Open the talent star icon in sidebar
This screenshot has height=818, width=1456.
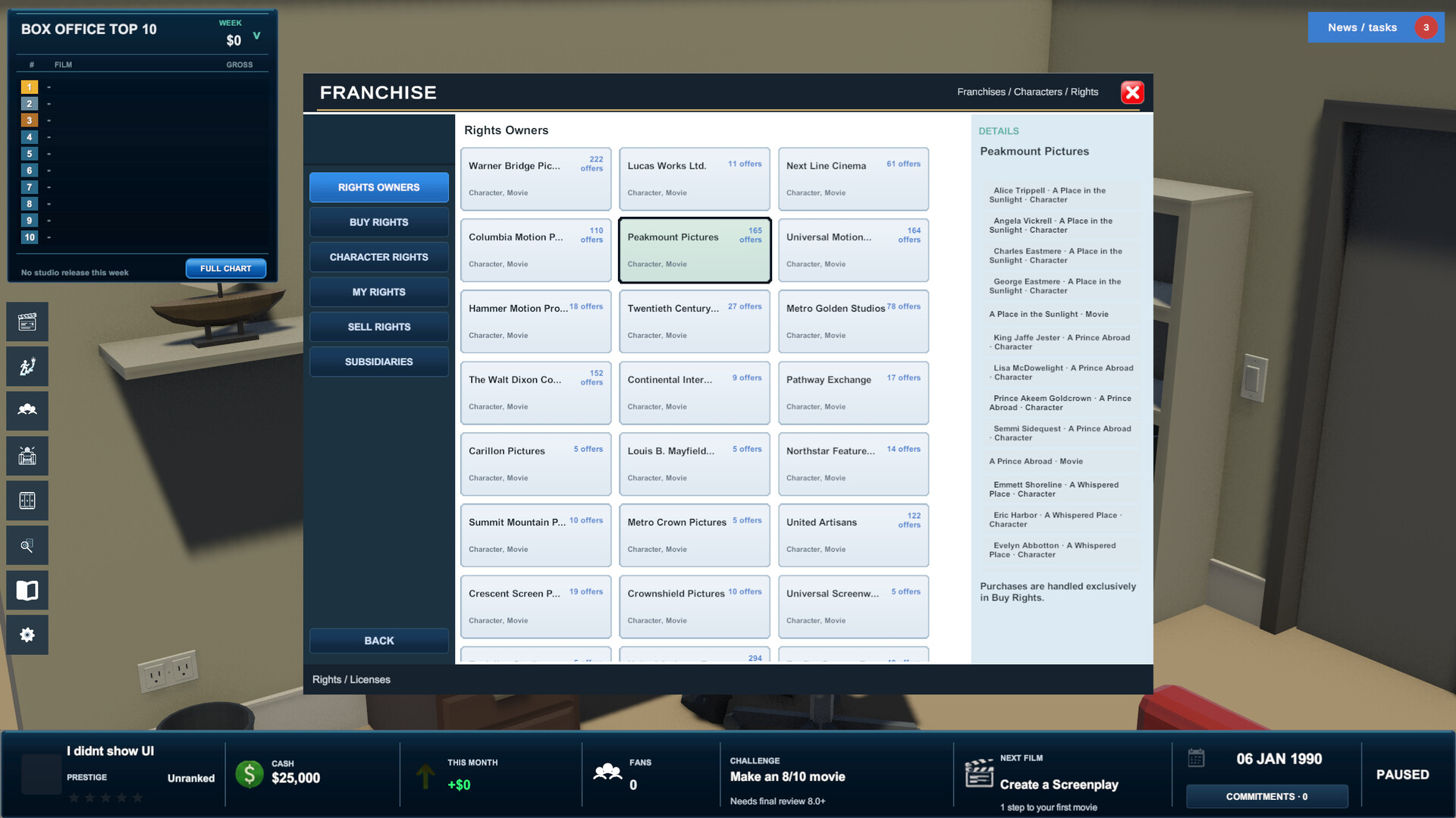27,367
